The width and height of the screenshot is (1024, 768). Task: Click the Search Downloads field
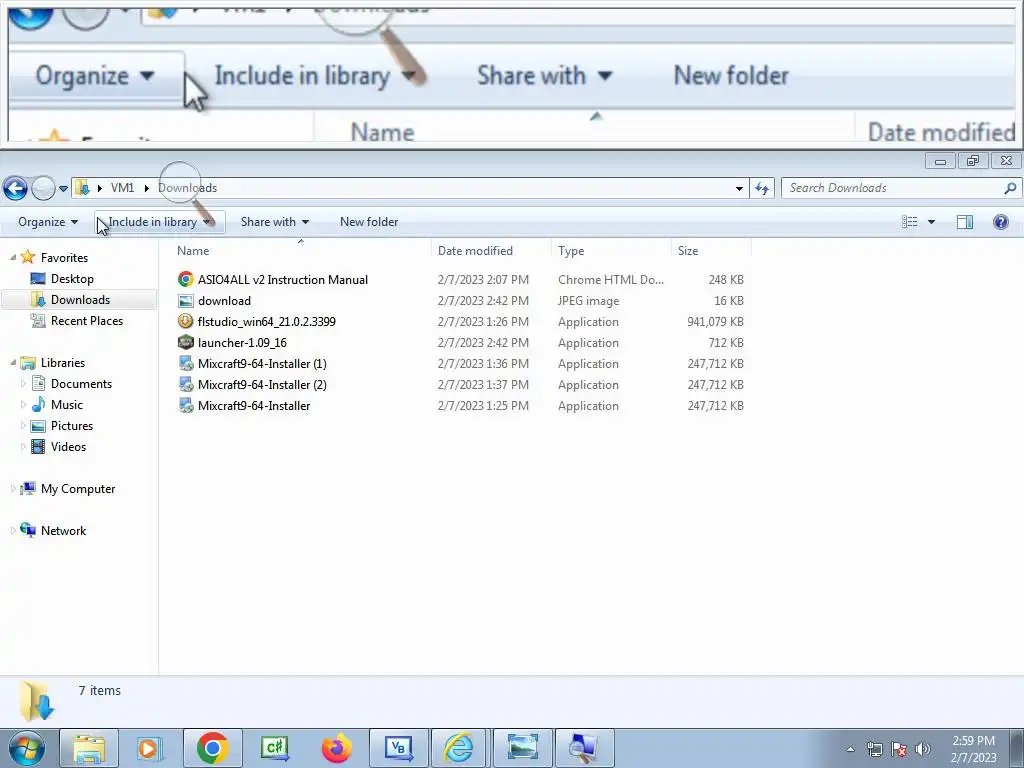[901, 188]
